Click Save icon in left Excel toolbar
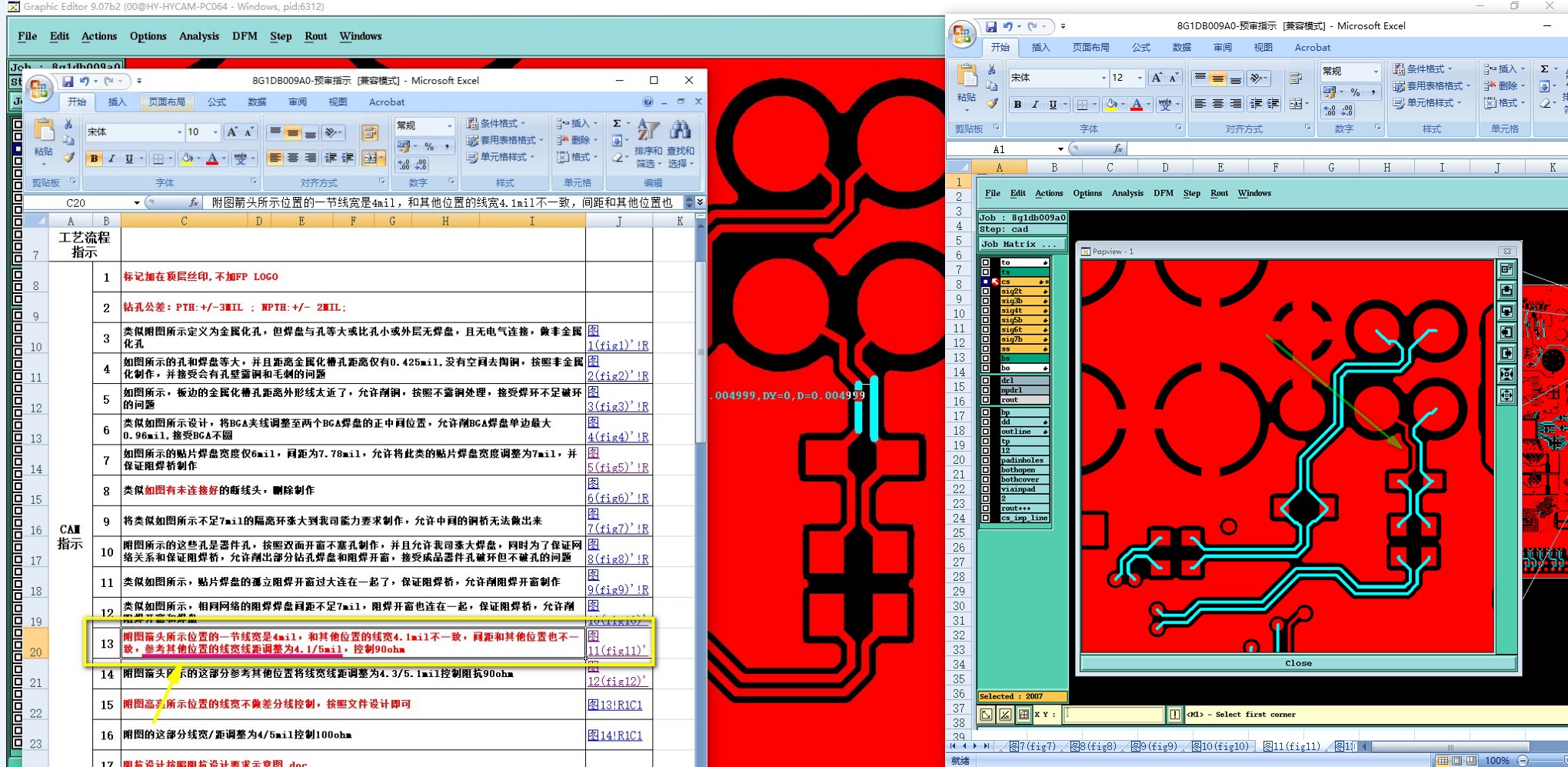Image resolution: width=1568 pixels, height=767 pixels. pyautogui.click(x=68, y=81)
